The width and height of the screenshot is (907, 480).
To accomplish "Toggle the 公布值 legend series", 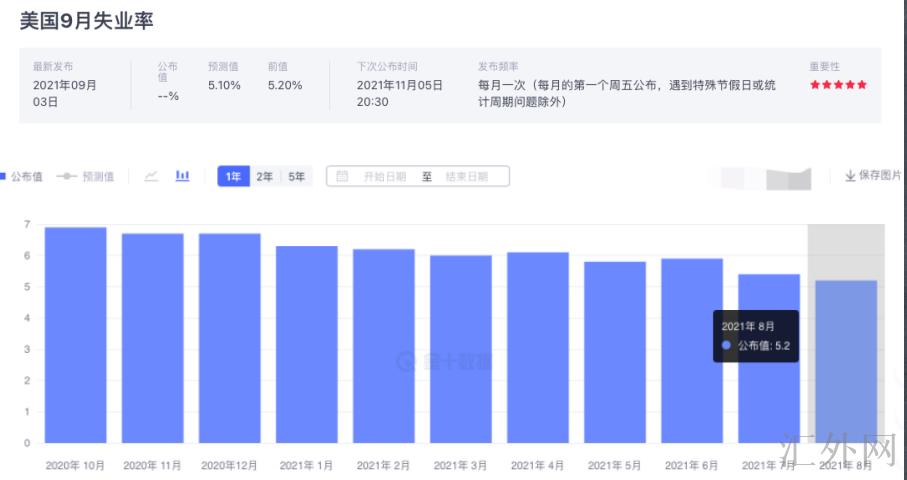I will 22,176.
